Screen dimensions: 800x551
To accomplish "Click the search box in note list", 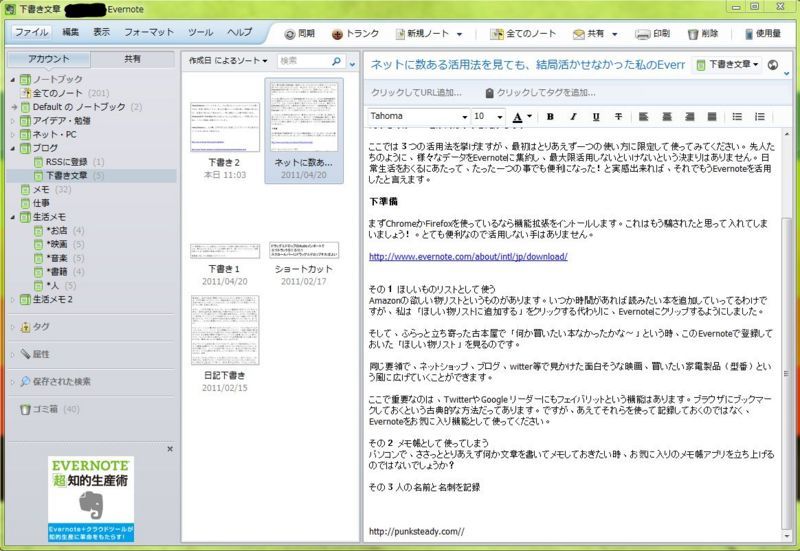I will tap(303, 61).
